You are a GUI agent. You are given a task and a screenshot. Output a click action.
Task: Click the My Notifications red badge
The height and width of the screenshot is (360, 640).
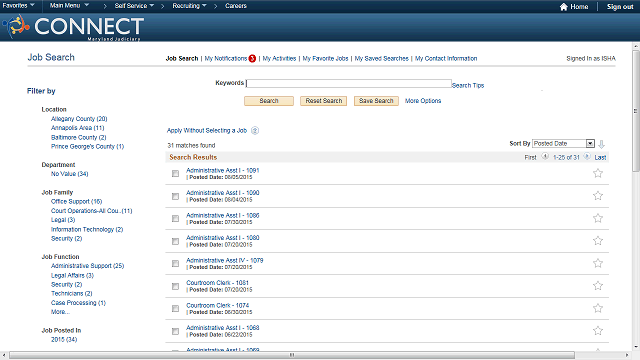252,58
